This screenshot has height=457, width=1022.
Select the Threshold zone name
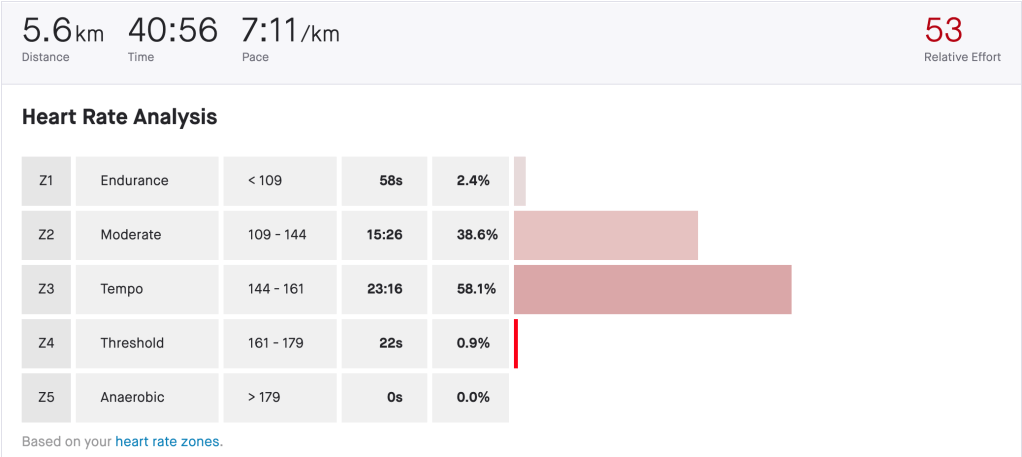tap(132, 343)
